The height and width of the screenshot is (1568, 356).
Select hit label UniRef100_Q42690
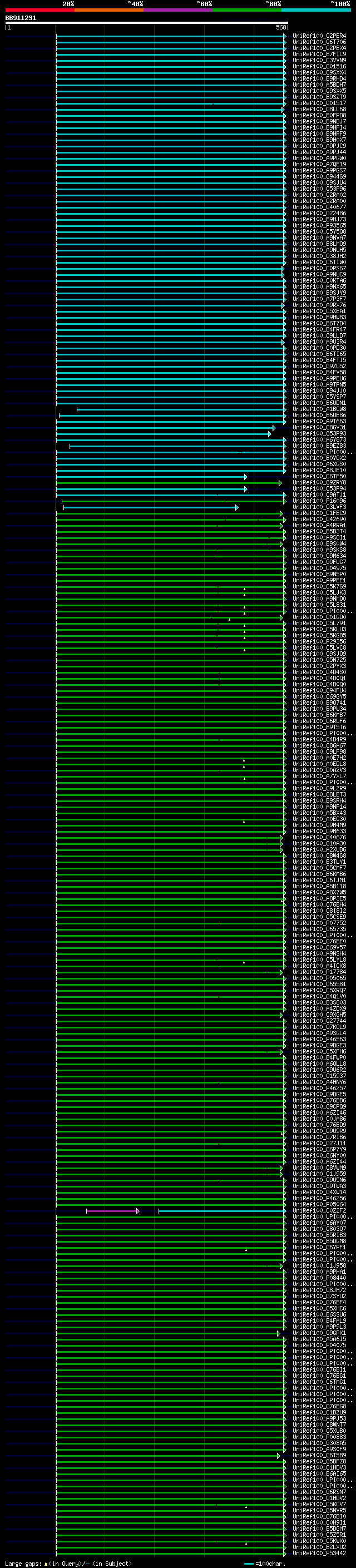(x=319, y=520)
